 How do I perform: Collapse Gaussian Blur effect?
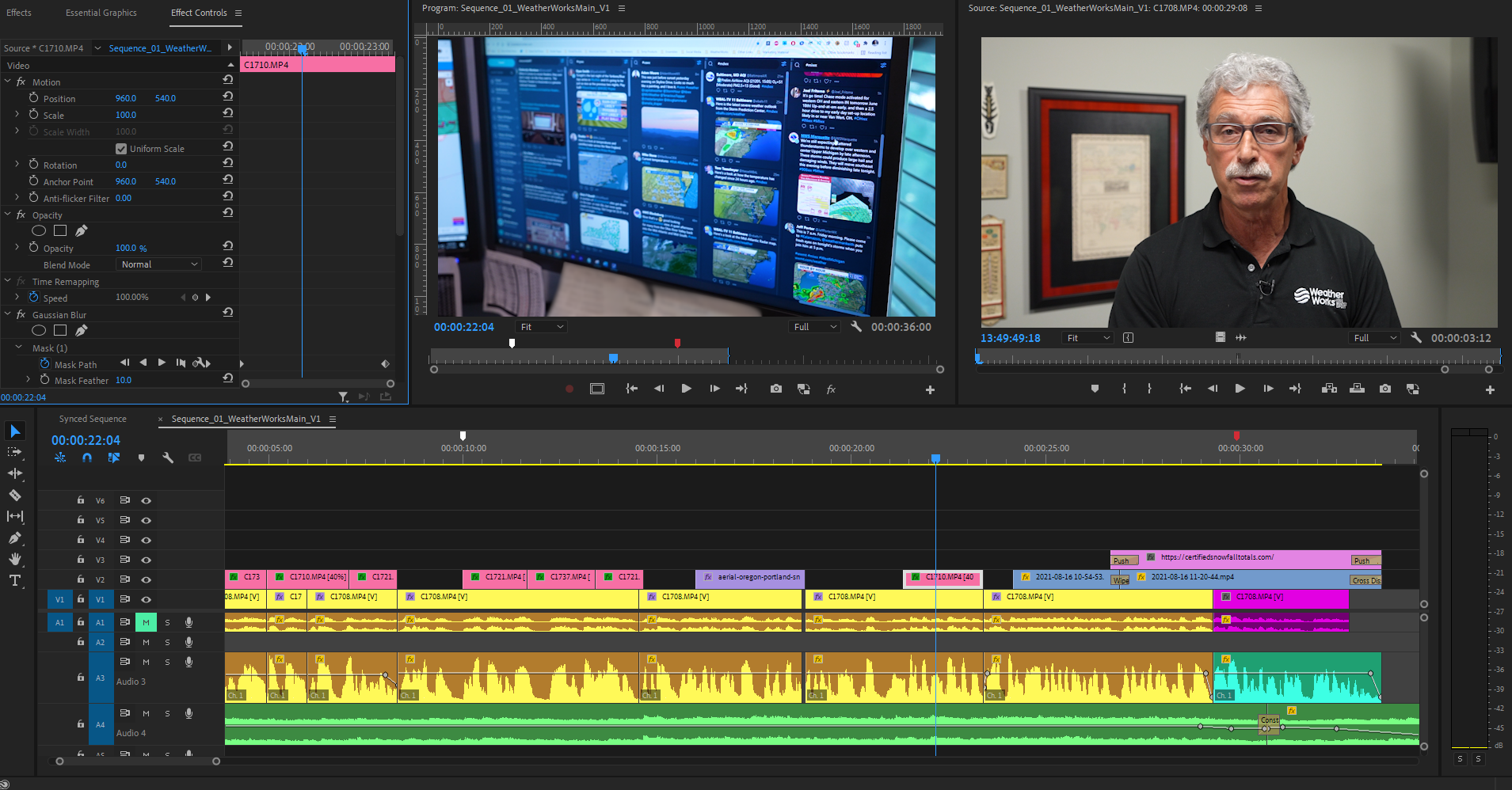coord(8,314)
